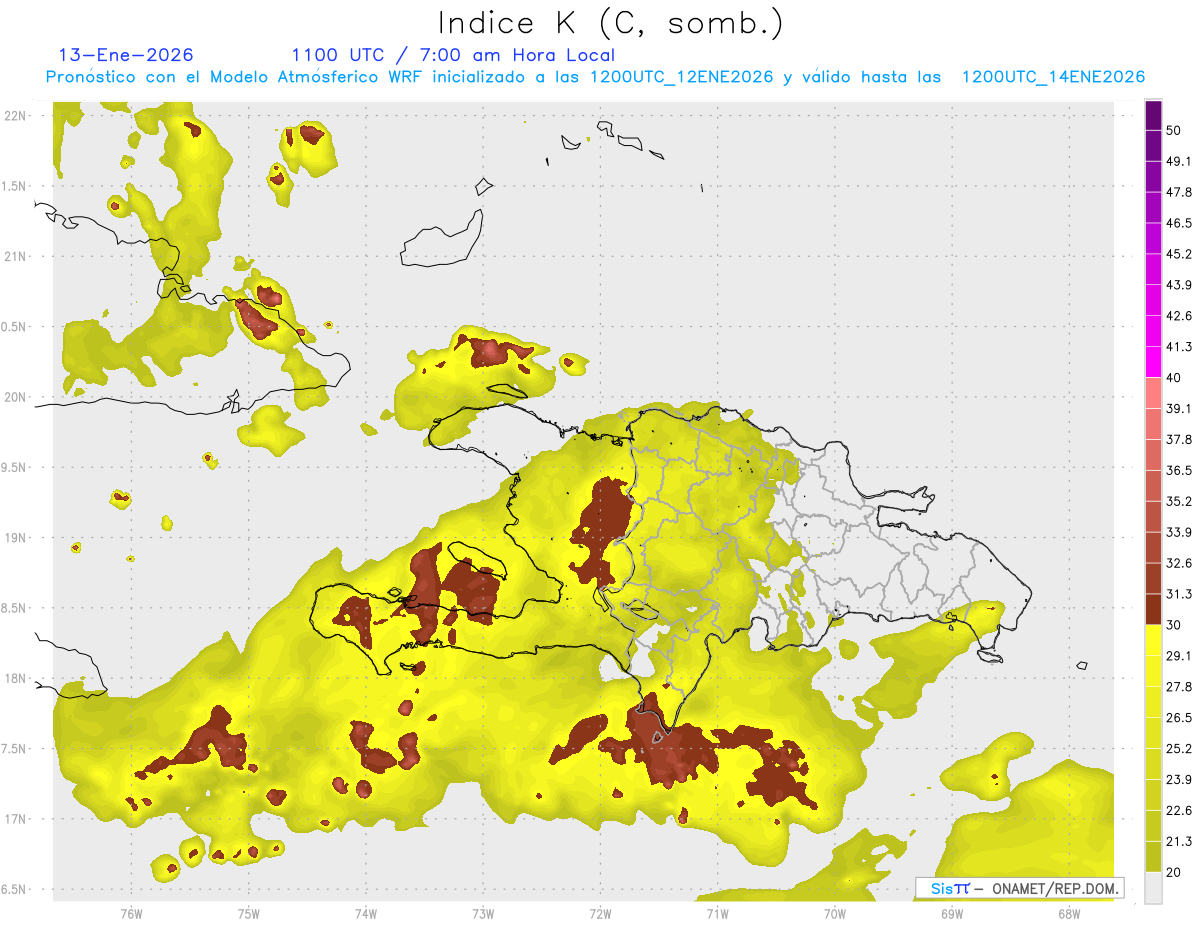Click the 19N latitude label

click(16, 538)
